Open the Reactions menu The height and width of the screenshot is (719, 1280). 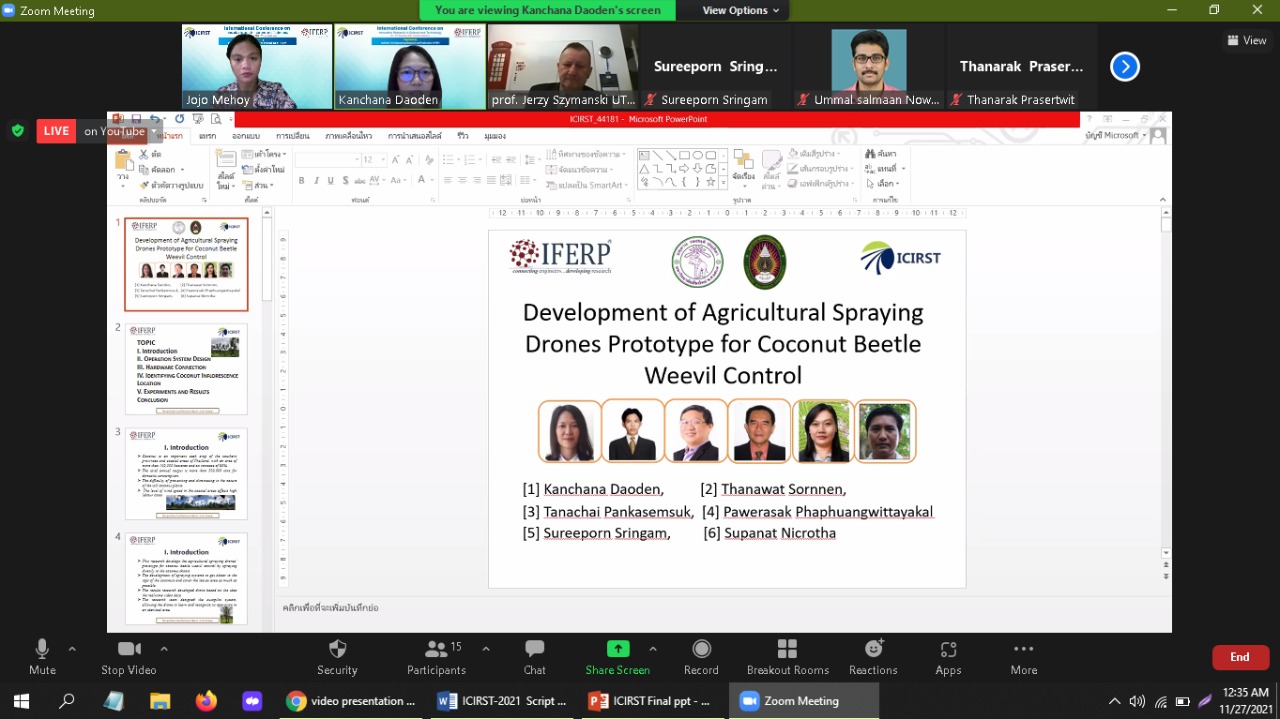874,657
